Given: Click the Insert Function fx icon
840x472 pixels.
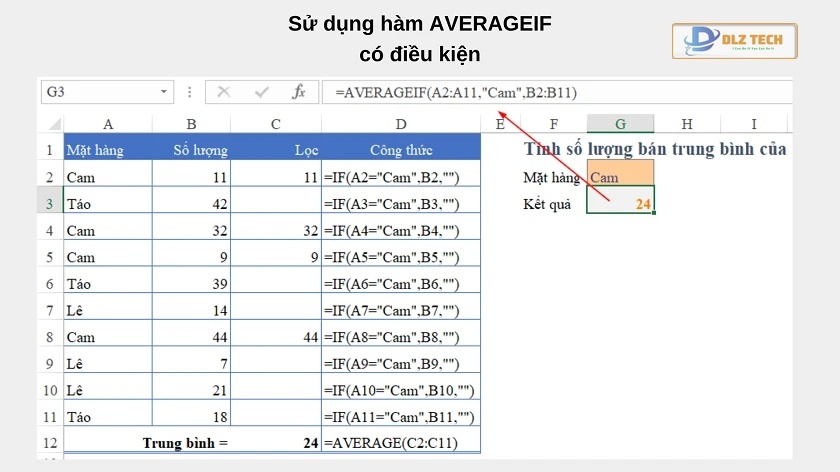Looking at the screenshot, I should (298, 92).
